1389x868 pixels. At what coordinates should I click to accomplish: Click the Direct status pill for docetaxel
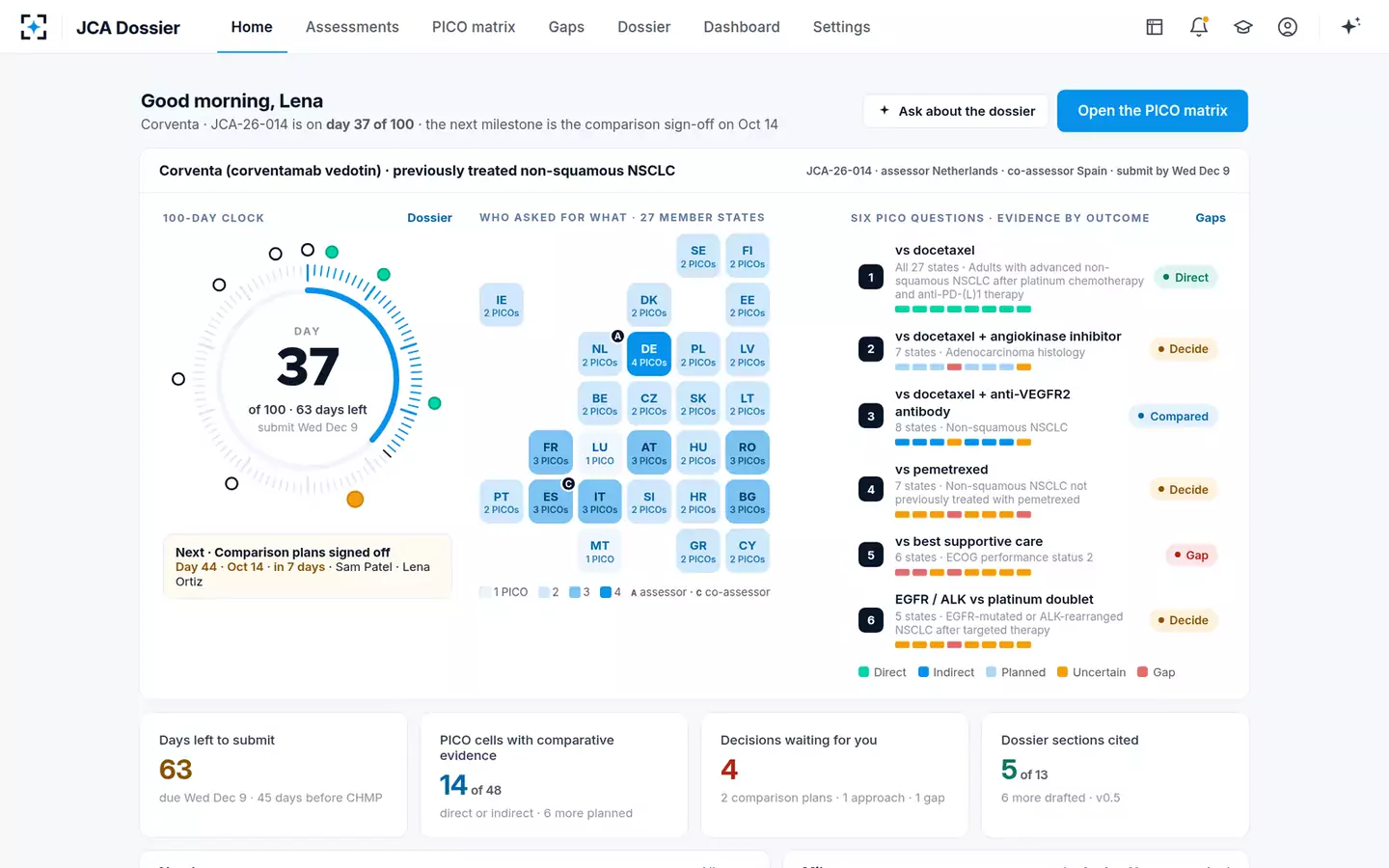[1185, 278]
